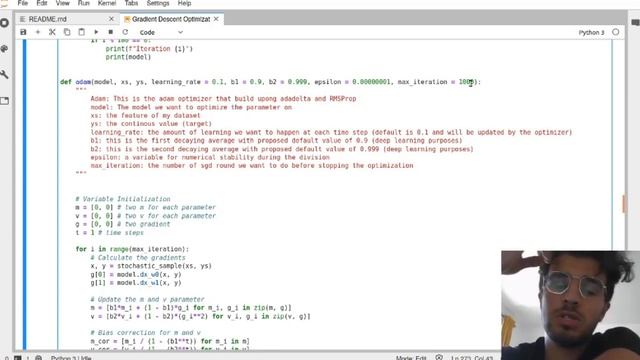Copy the selected cell using the toolbar
This screenshot has width=640, height=360.
tap(67, 32)
